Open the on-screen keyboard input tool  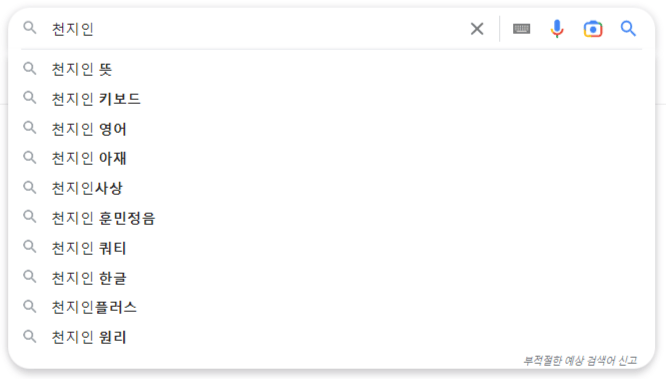(x=521, y=29)
